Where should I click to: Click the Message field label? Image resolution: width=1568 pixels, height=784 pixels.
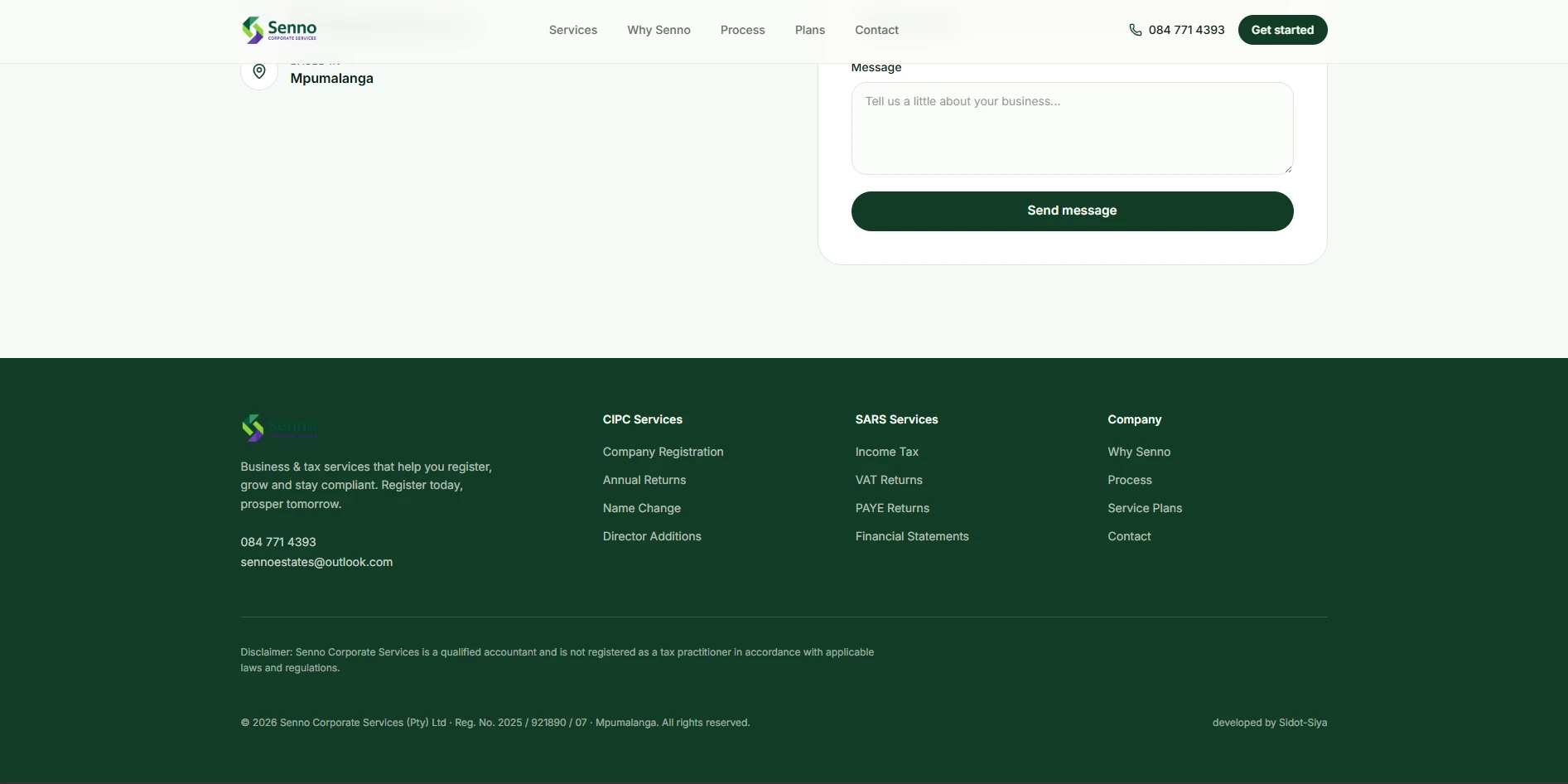coord(876,68)
